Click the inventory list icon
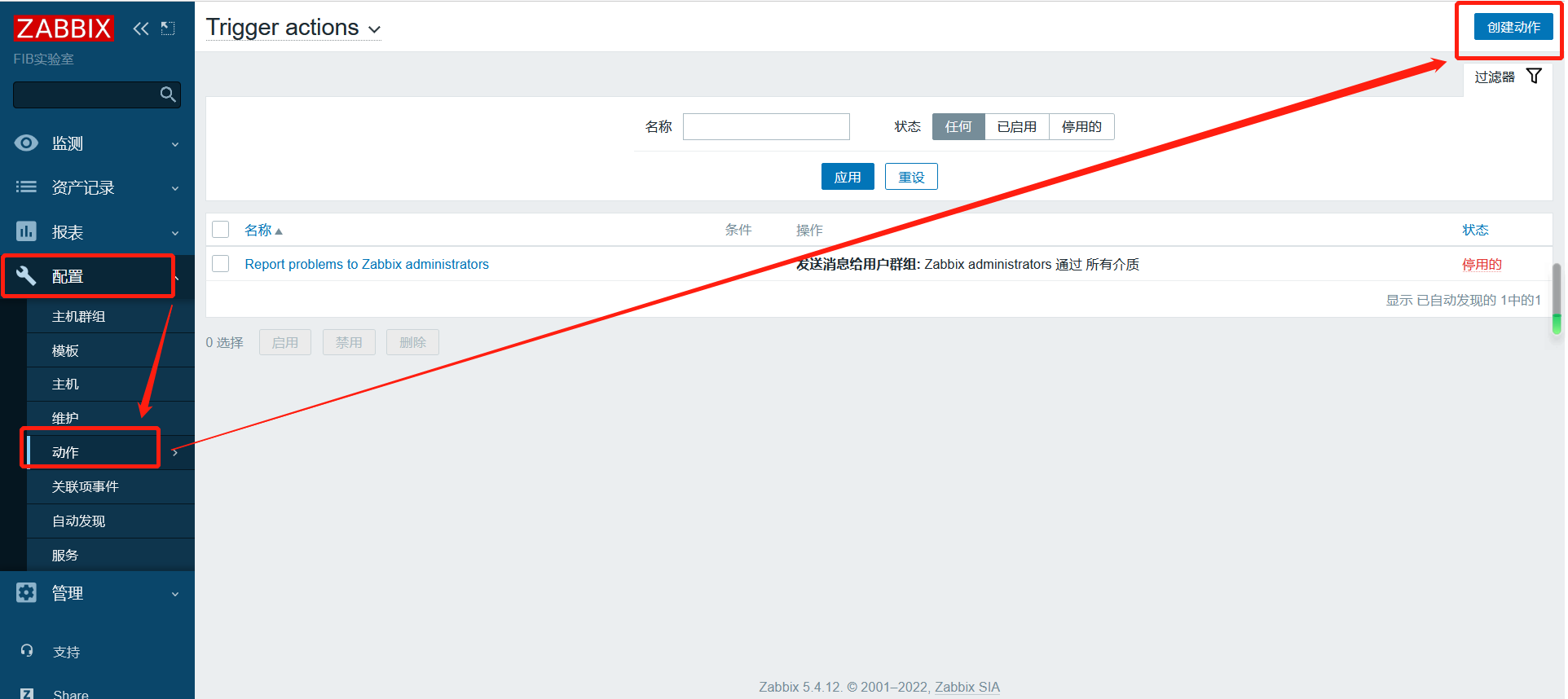The height and width of the screenshot is (699, 1568). point(26,187)
